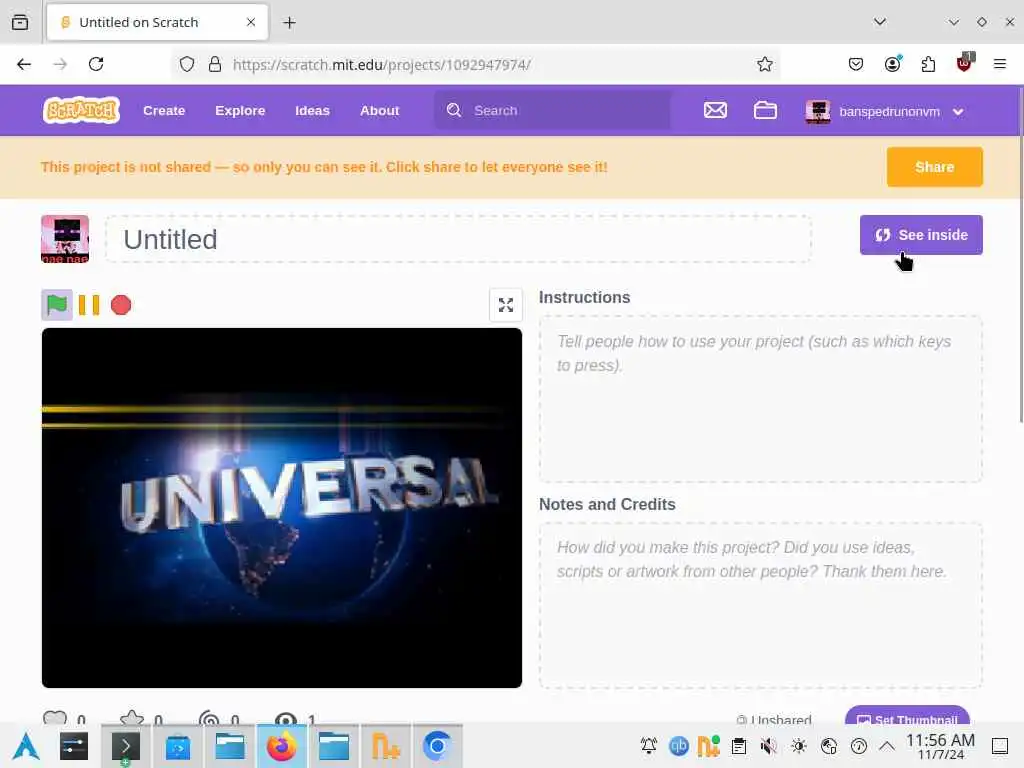Open the messages envelope icon
The width and height of the screenshot is (1024, 768).
[x=715, y=110]
